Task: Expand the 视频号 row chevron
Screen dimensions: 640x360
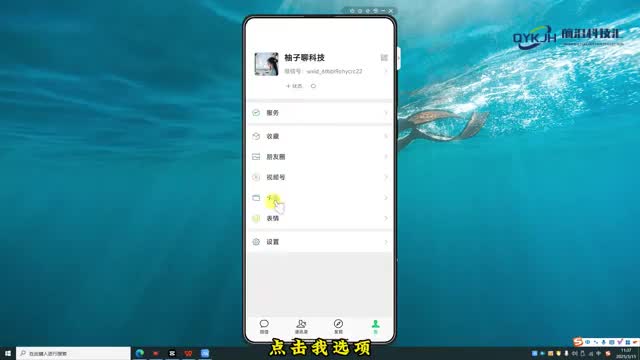Action: (386, 177)
